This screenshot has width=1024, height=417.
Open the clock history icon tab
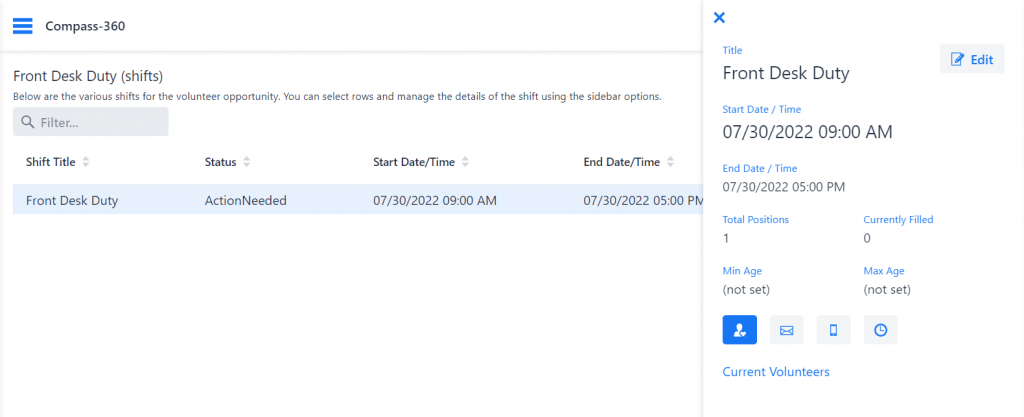coord(880,330)
